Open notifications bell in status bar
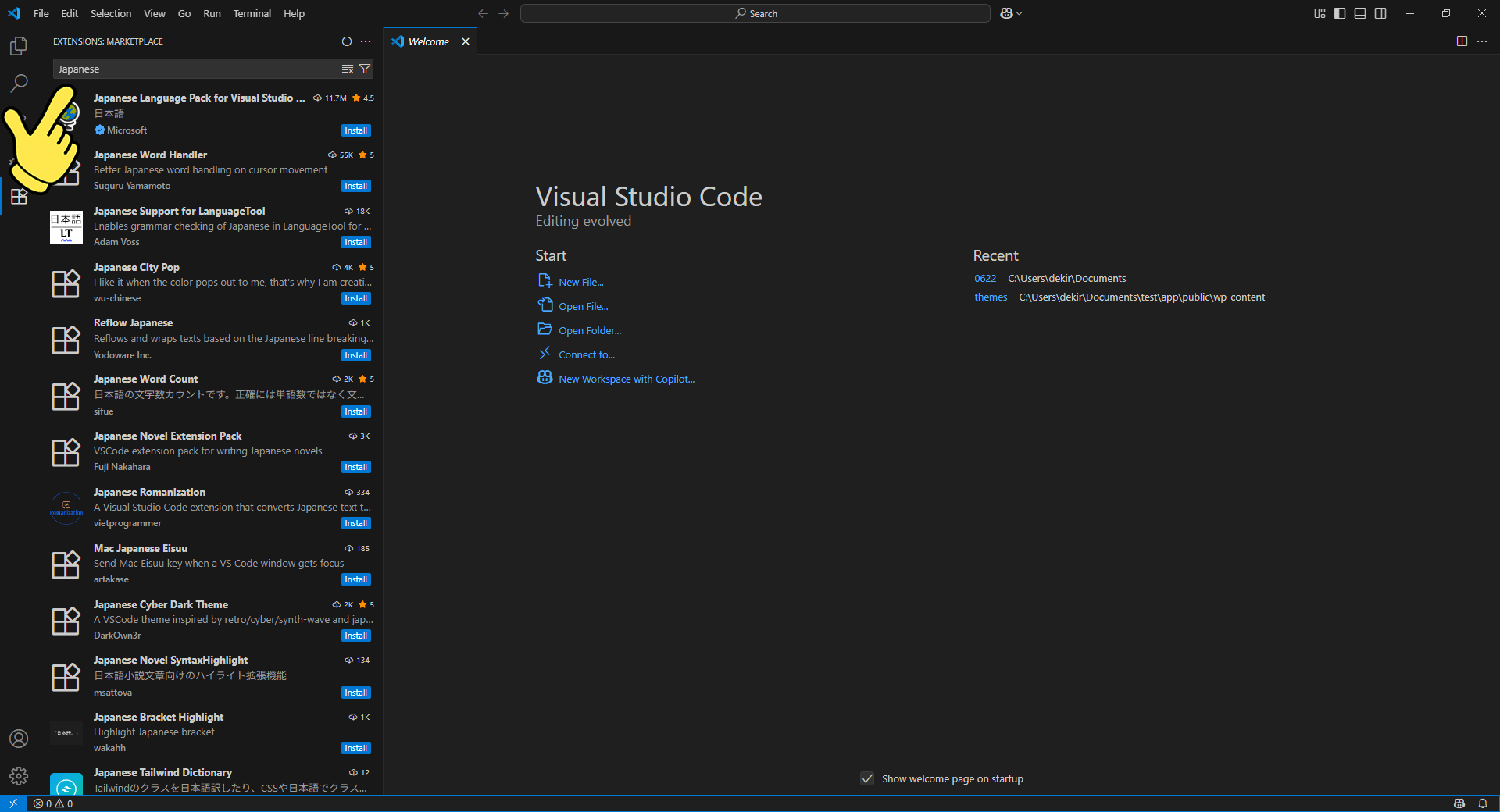Screen dimensions: 1500x812 [1483, 803]
